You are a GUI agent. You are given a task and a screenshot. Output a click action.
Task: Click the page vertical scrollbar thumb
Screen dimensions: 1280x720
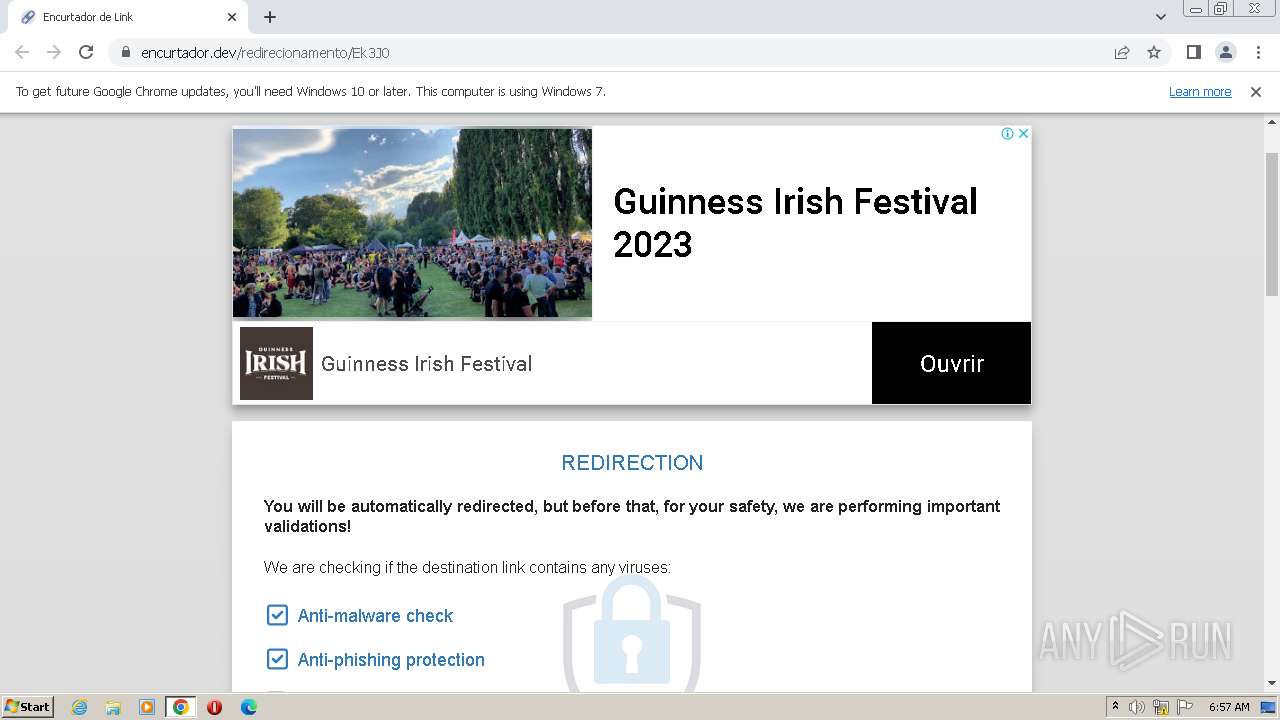(x=1272, y=224)
